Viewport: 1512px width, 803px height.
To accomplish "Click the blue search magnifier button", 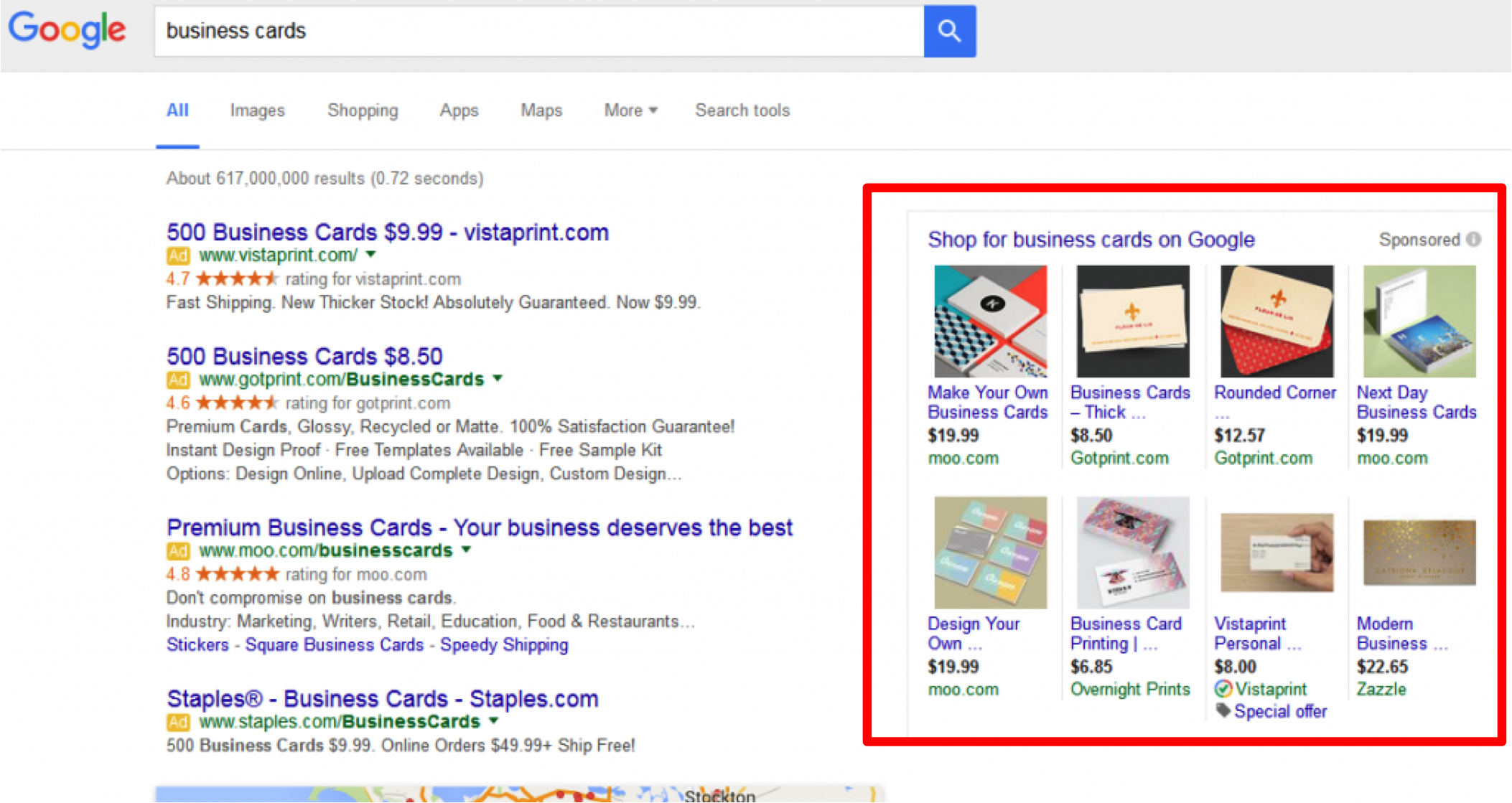I will tap(949, 31).
